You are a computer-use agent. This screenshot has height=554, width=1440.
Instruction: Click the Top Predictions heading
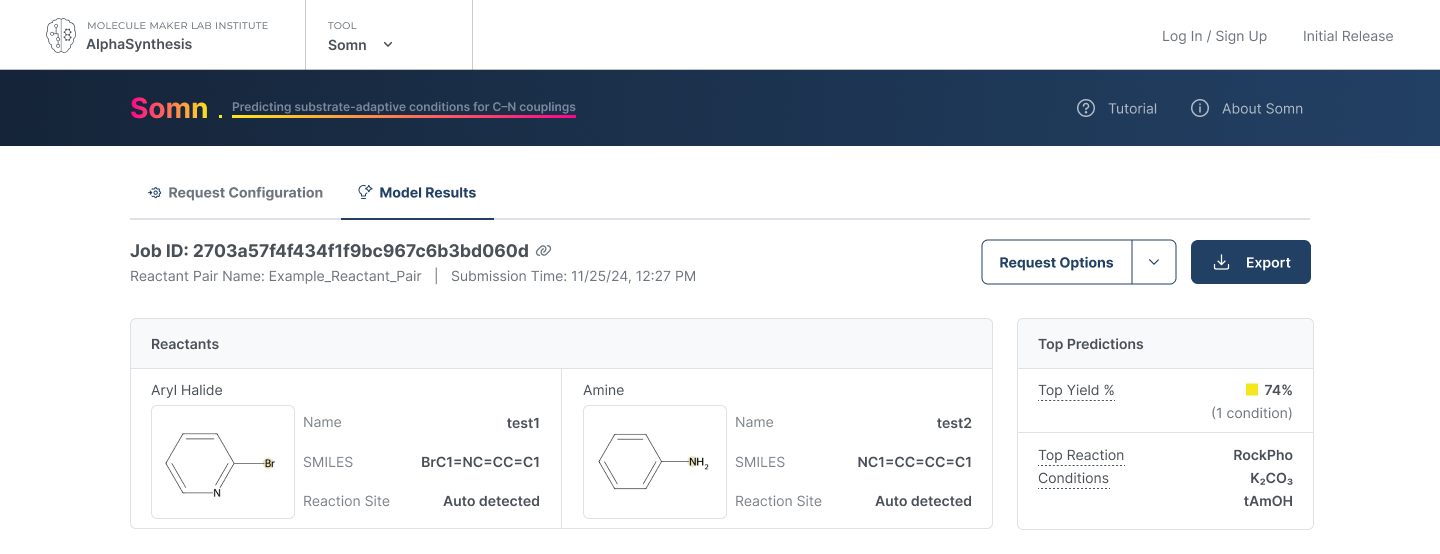click(x=1091, y=344)
